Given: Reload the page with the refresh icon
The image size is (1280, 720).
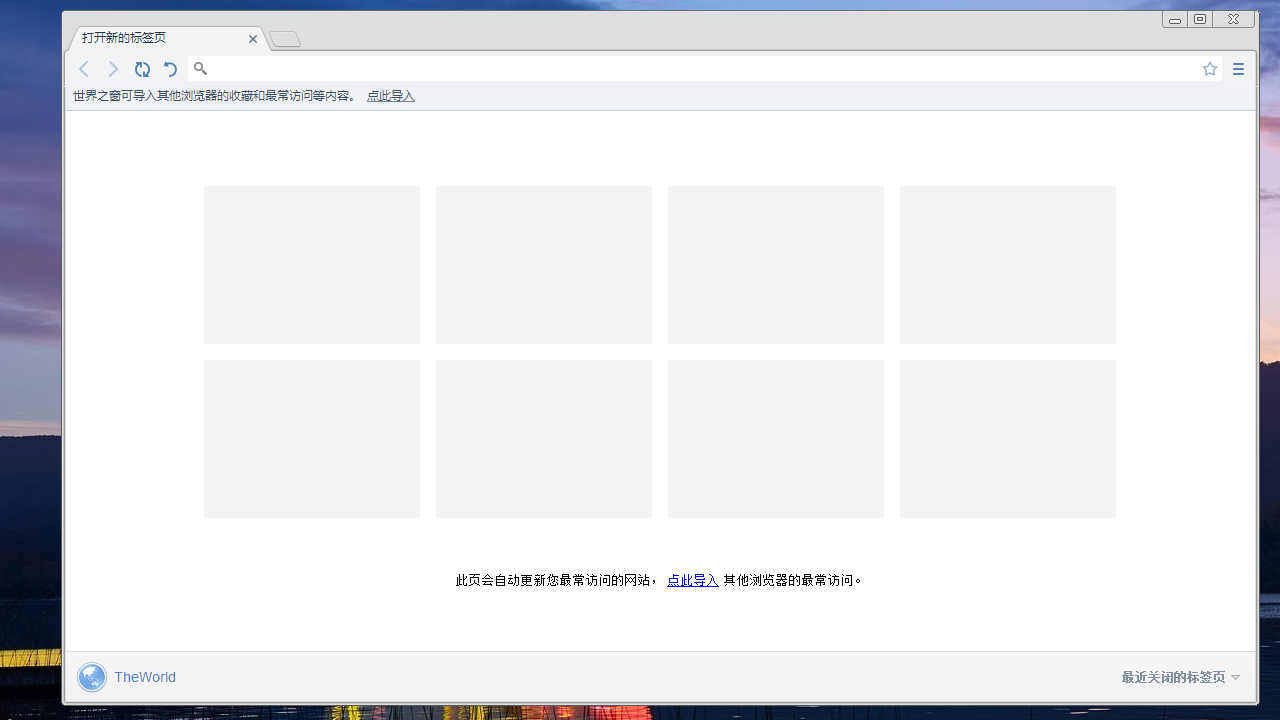Looking at the screenshot, I should pos(142,69).
